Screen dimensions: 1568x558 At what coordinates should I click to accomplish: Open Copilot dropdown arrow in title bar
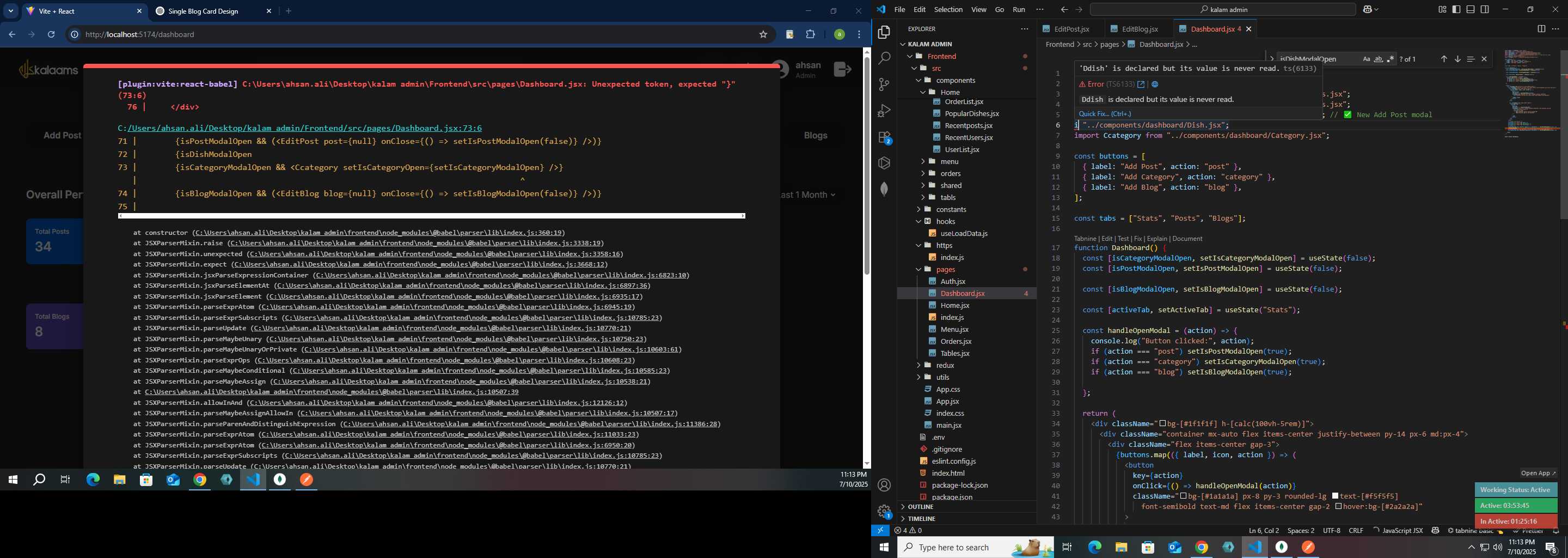[x=1376, y=9]
